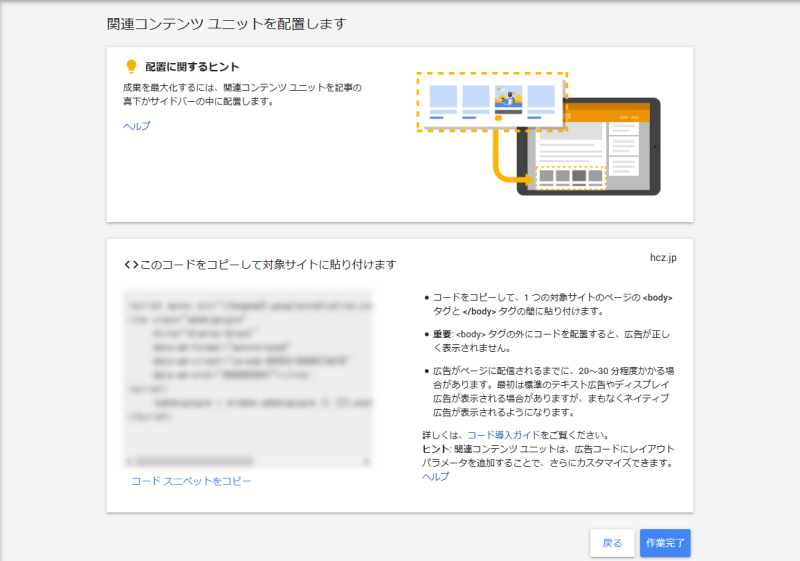Click the 20～30 分程度 delivery note text

click(554, 391)
